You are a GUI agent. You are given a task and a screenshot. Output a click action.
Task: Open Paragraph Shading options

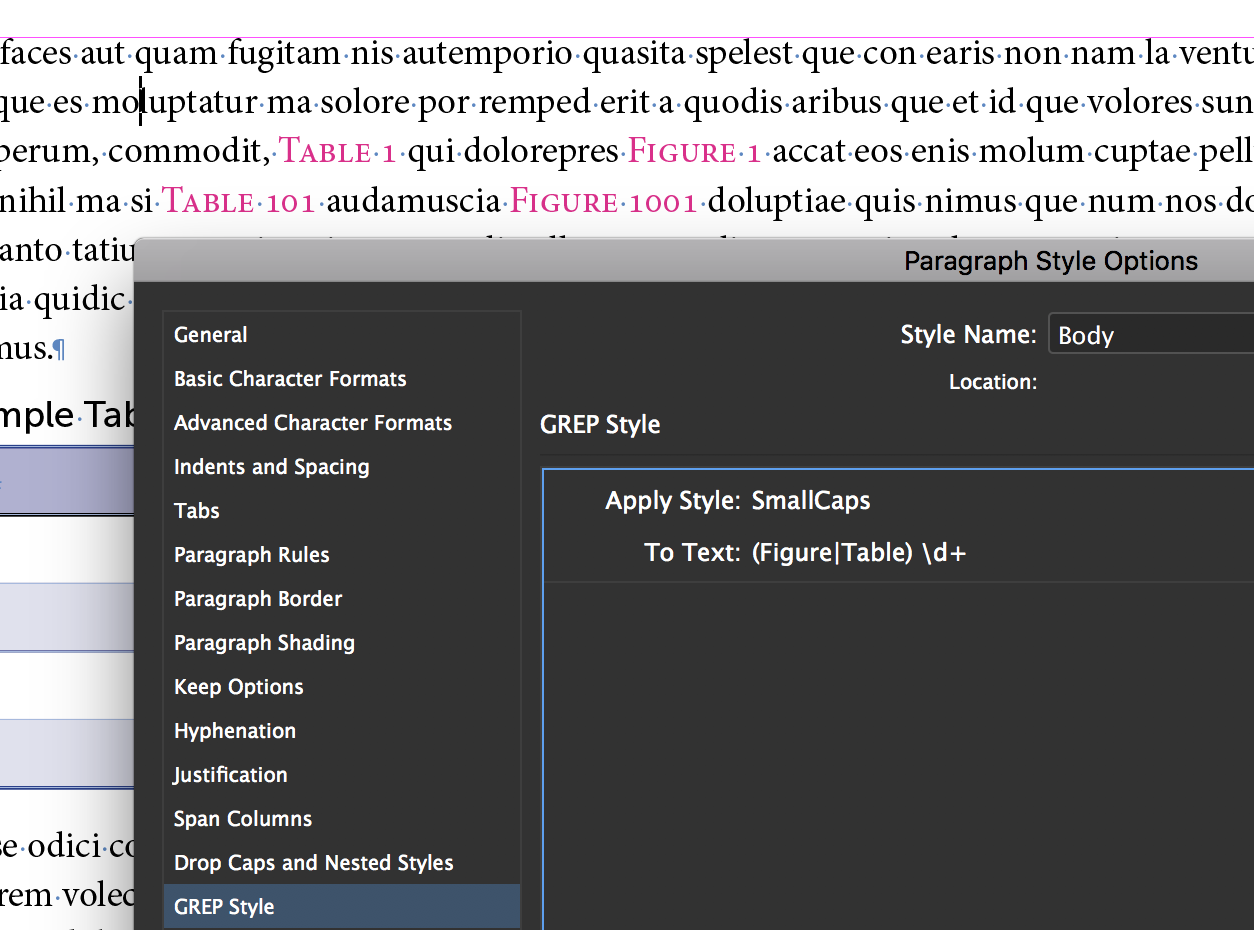264,642
